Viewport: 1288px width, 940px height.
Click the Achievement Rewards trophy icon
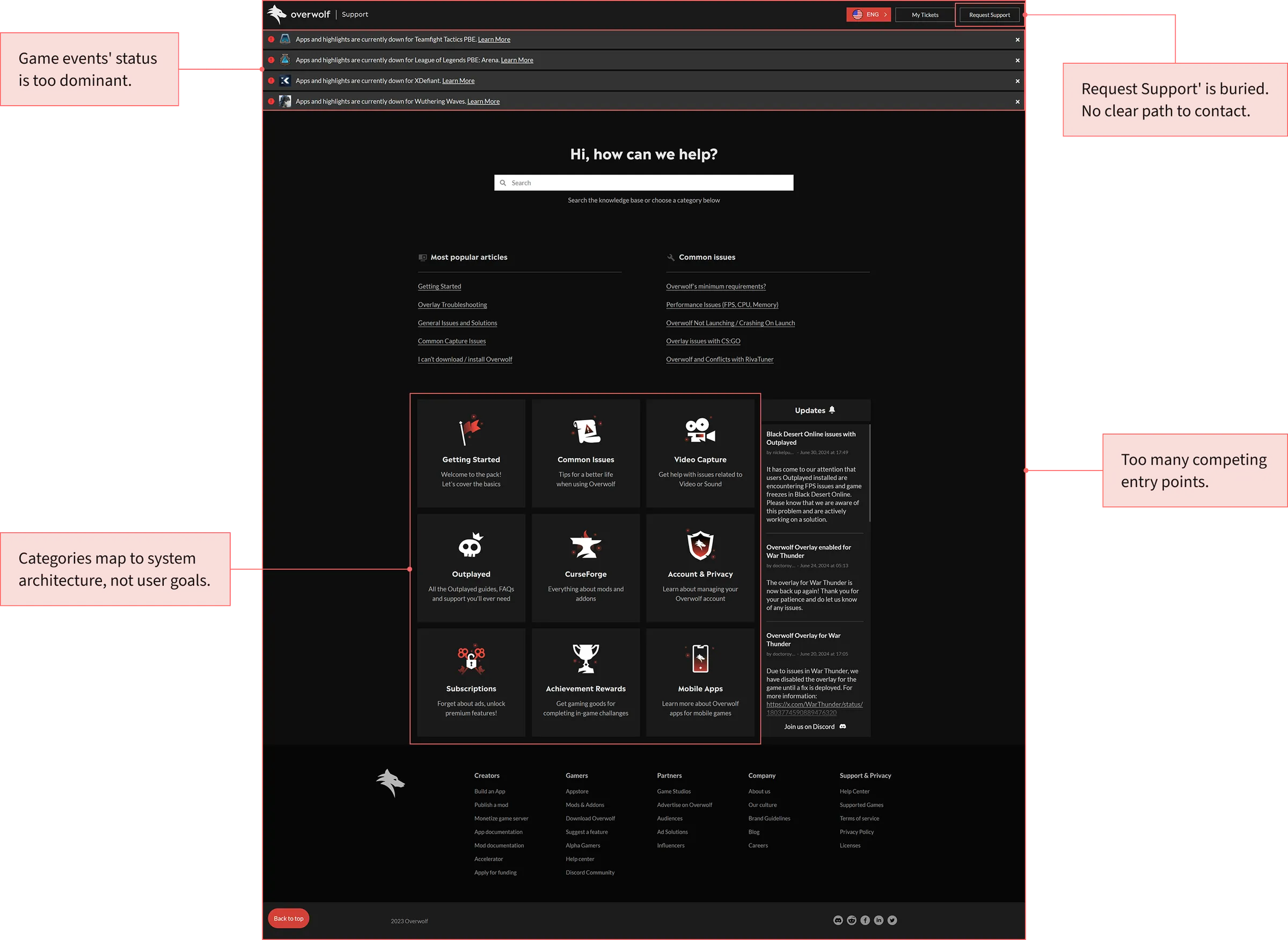586,659
